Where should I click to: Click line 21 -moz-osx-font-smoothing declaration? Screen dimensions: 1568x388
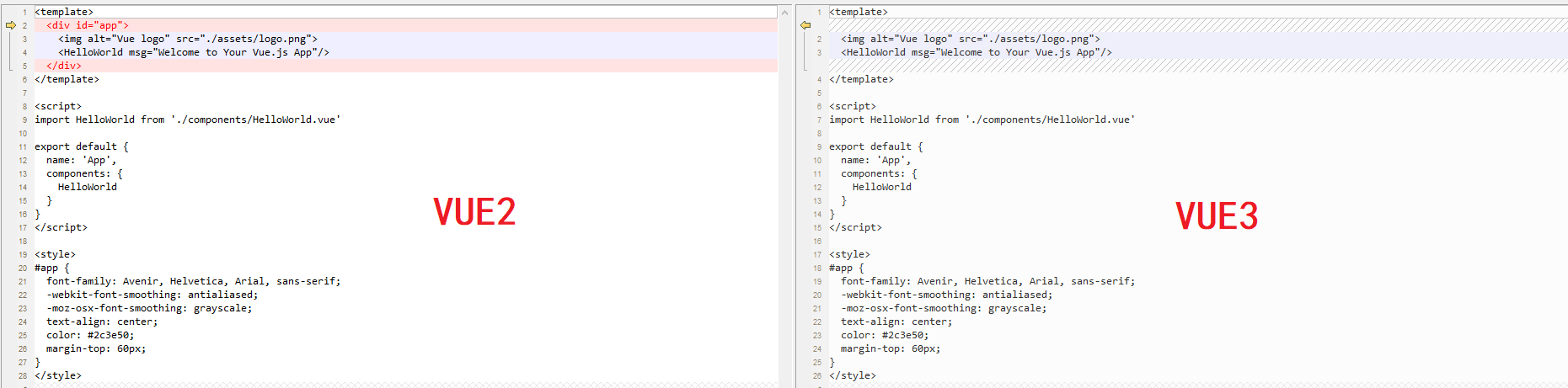coord(944,308)
